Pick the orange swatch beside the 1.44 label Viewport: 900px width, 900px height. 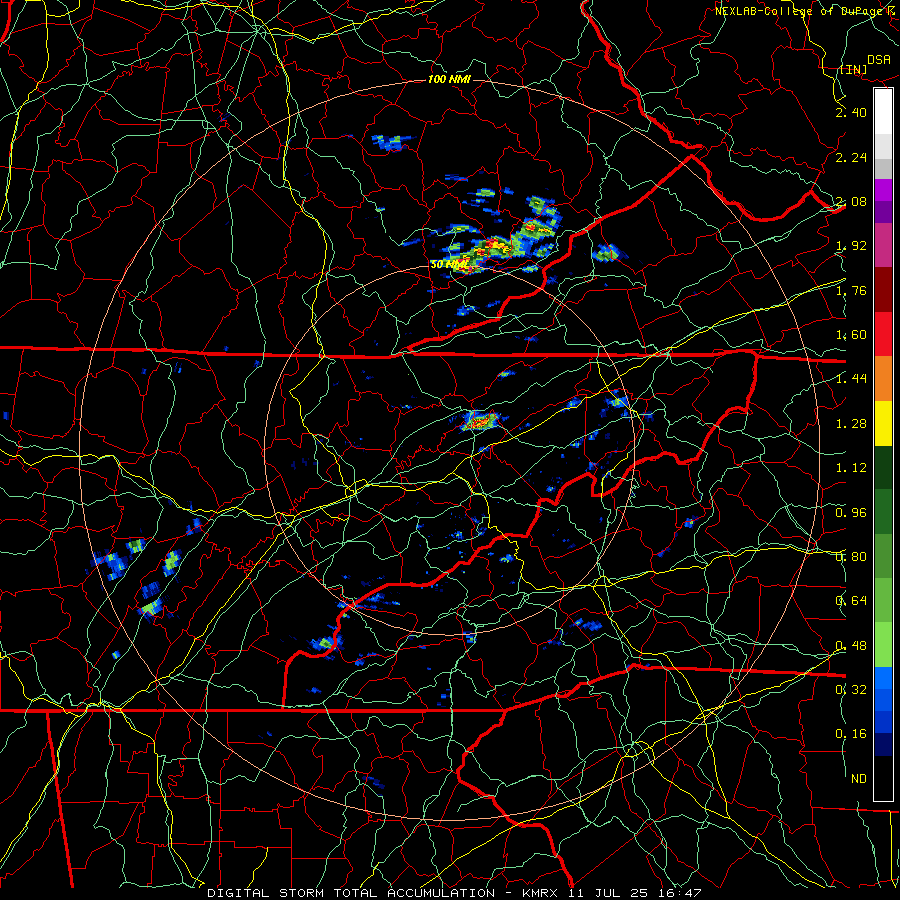(x=883, y=379)
